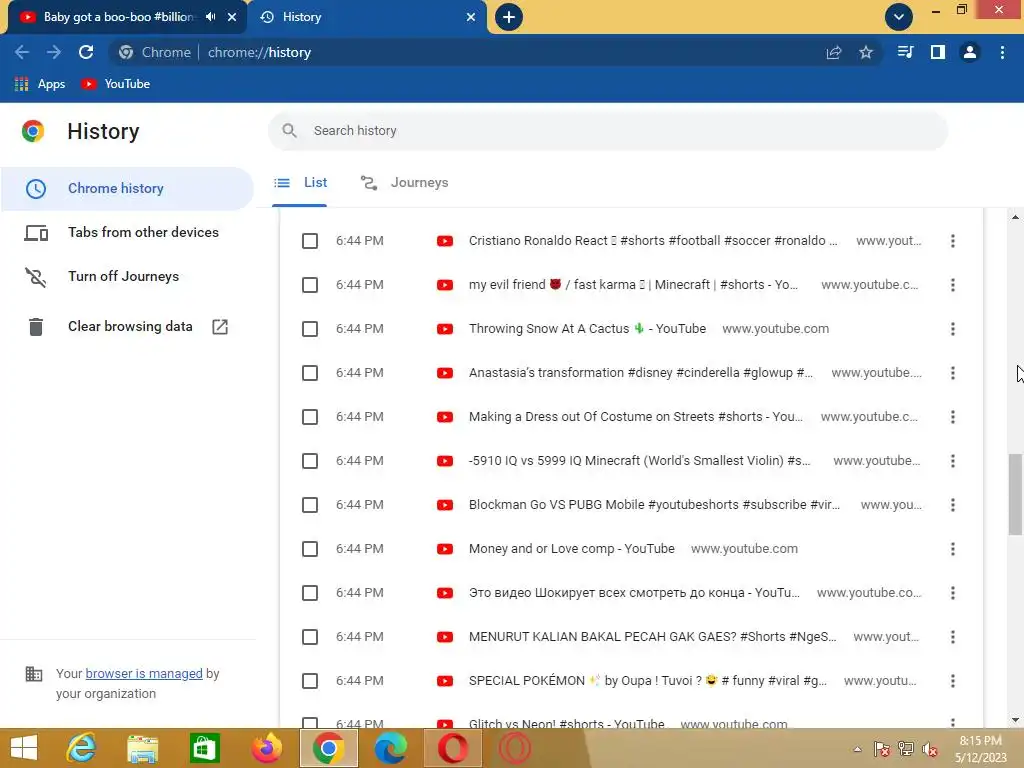Select Chrome history in the sidebar
Image resolution: width=1024 pixels, height=768 pixels.
[127, 189]
